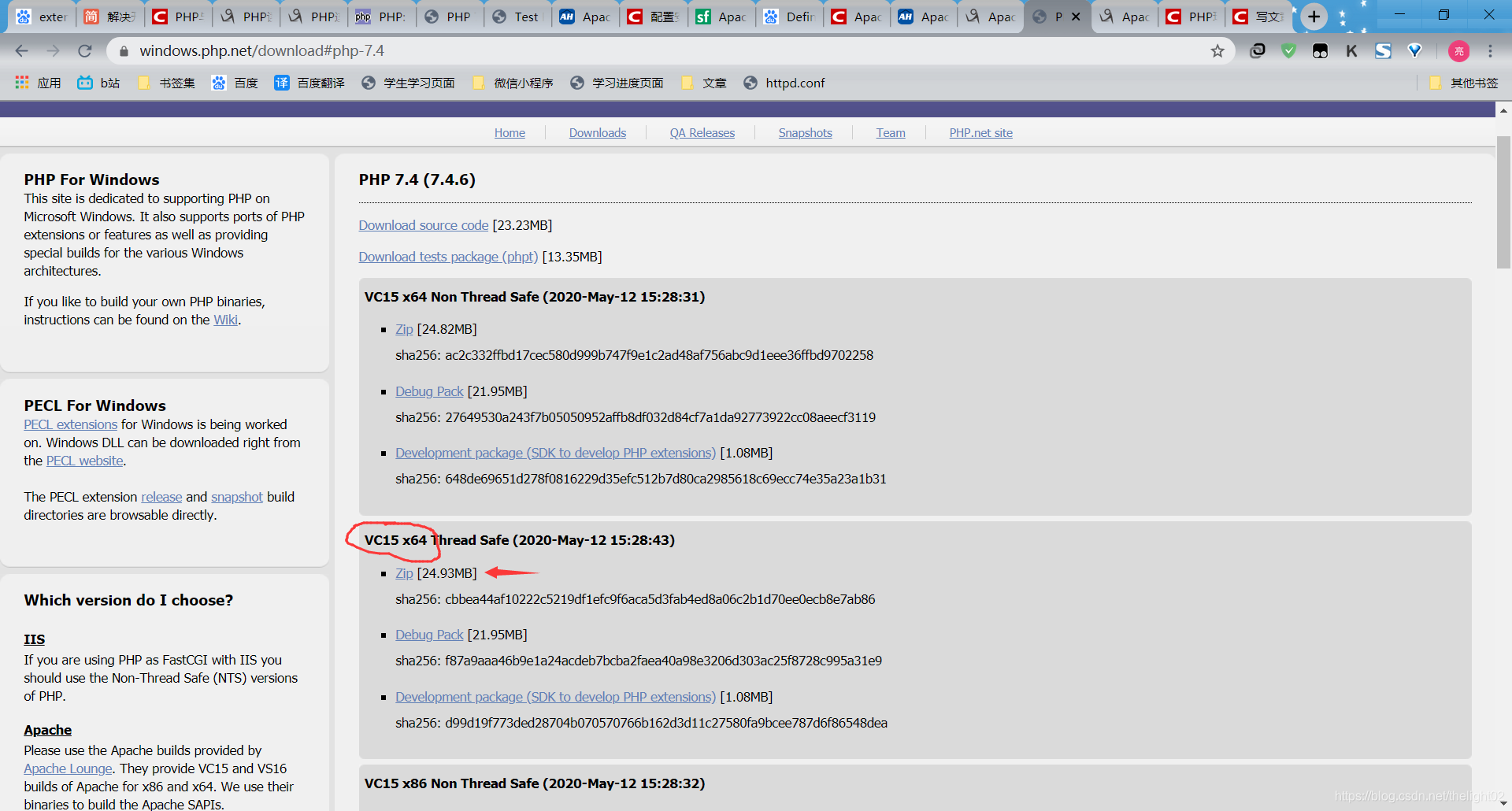The width and height of the screenshot is (1512, 811).
Task: Click the blue diamond extension icon
Action: [1415, 51]
